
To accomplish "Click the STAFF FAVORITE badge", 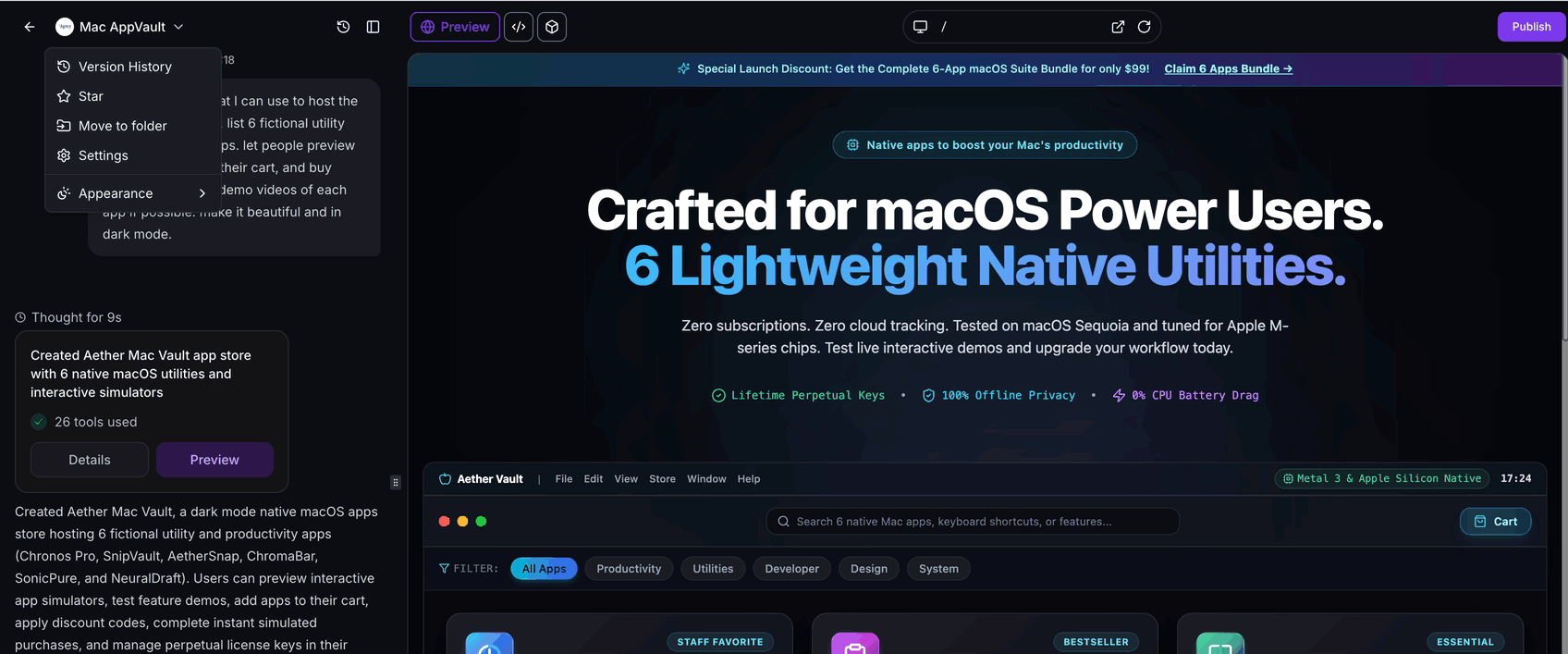I will coord(720,642).
